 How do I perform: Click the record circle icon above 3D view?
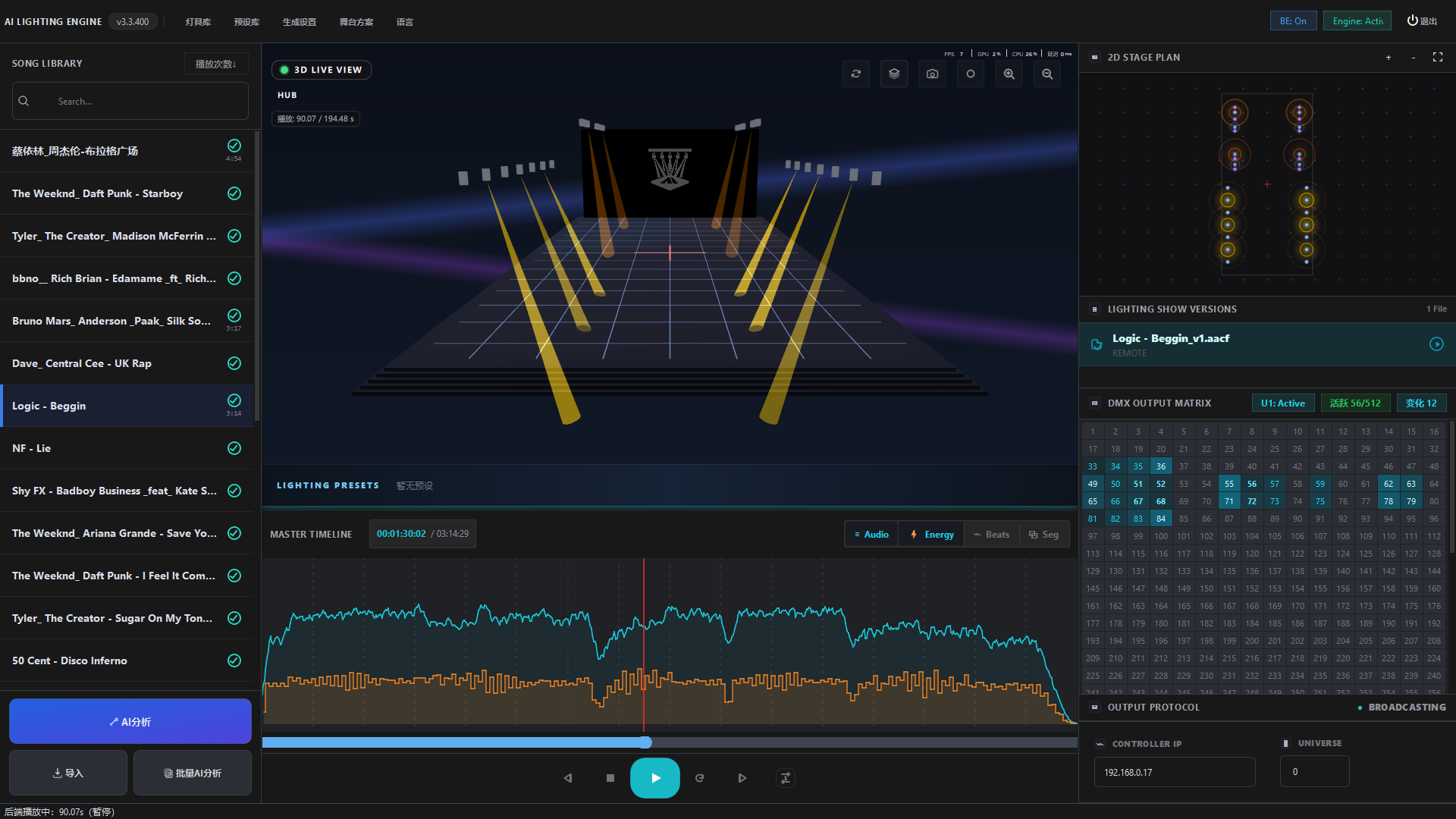tap(971, 74)
